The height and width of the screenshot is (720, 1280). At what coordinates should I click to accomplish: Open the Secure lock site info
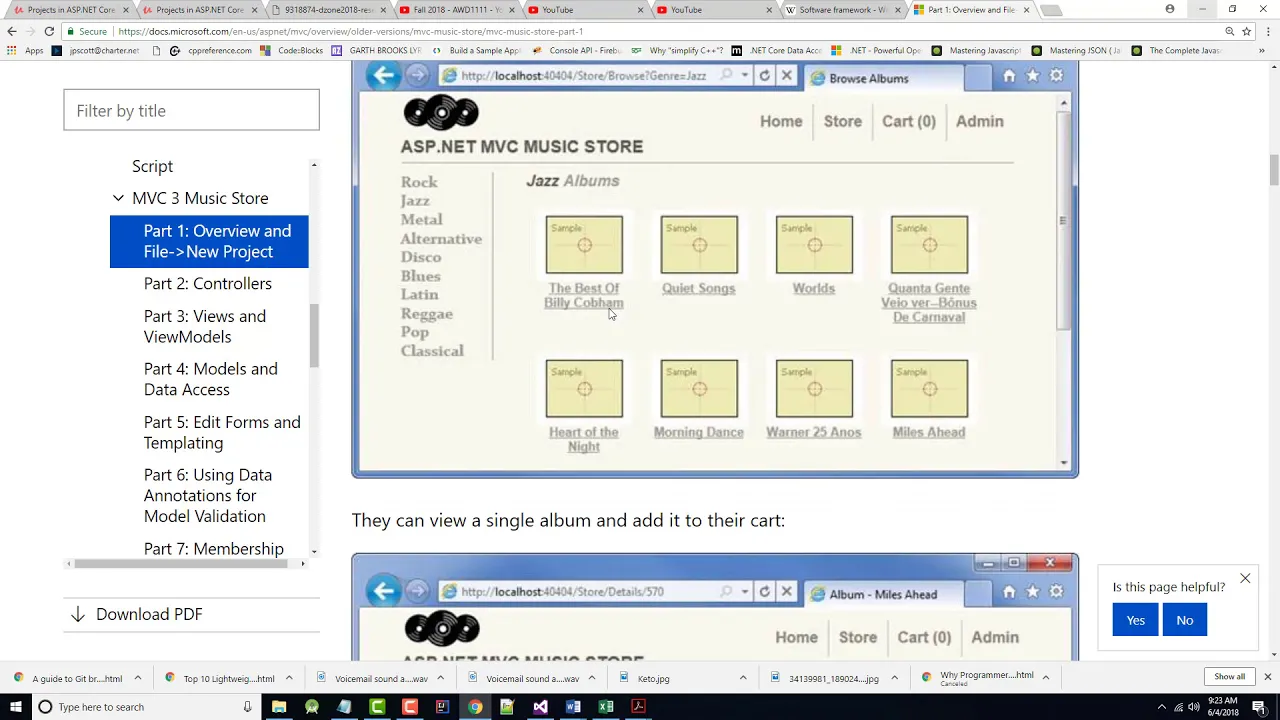coord(87,31)
